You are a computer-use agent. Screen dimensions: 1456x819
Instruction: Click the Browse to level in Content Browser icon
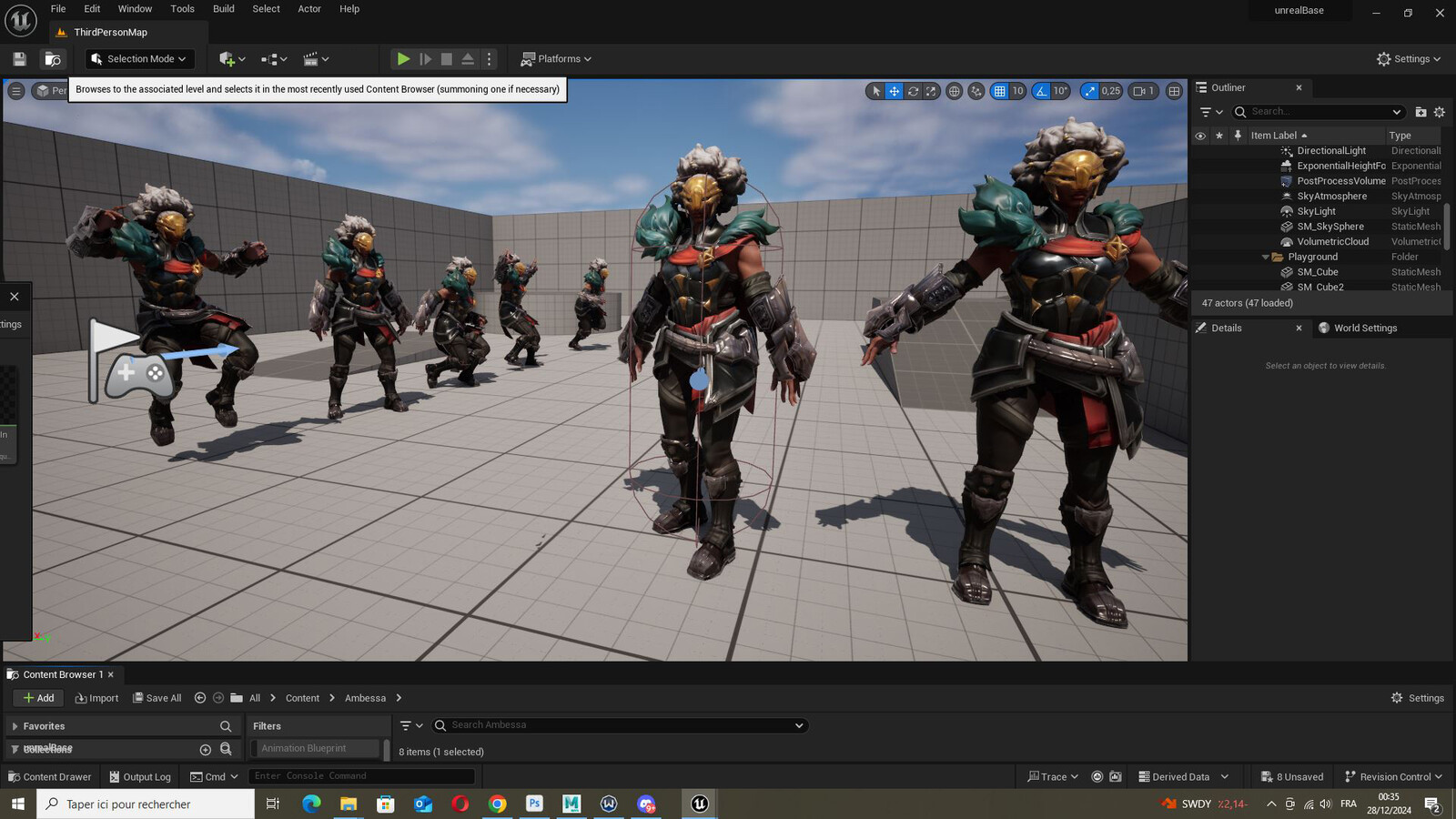tap(53, 59)
